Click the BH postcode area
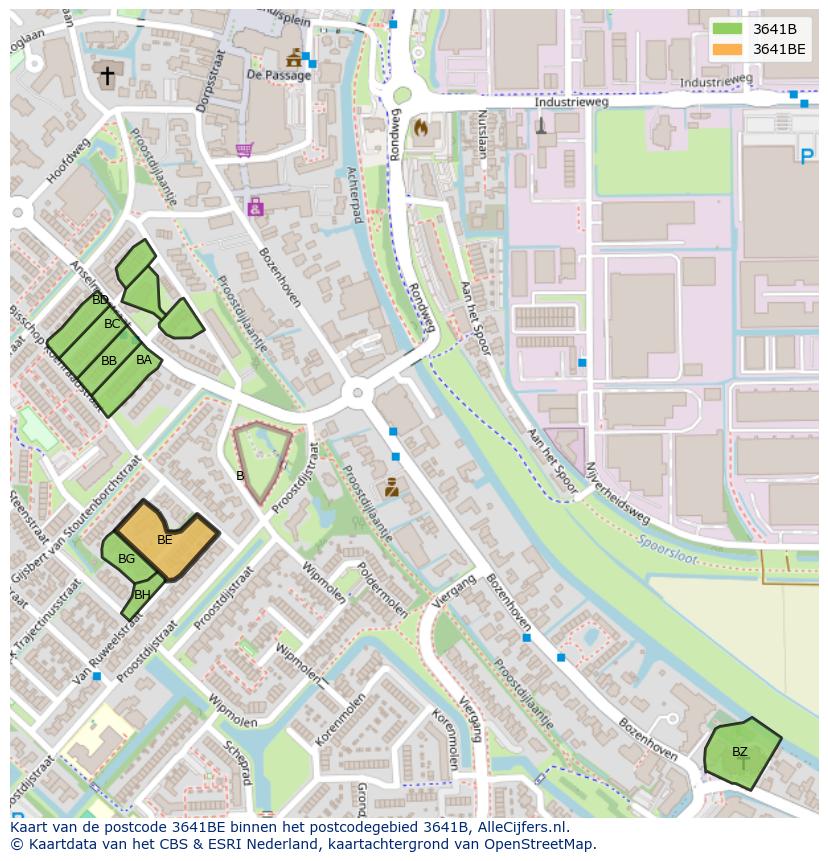 click(140, 596)
